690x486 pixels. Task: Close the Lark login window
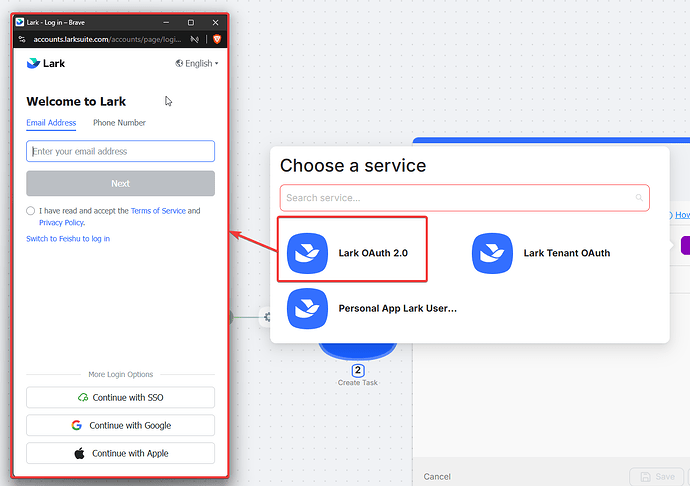pyautogui.click(x=215, y=22)
